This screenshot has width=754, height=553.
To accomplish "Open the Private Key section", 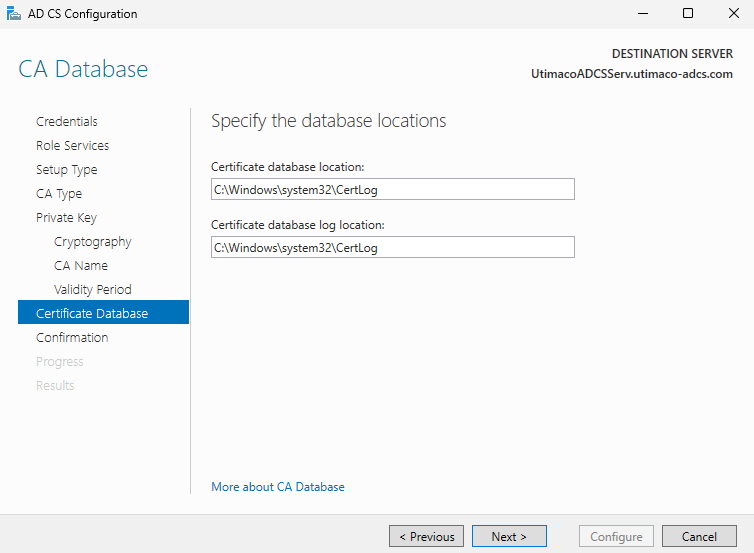I will [x=66, y=218].
